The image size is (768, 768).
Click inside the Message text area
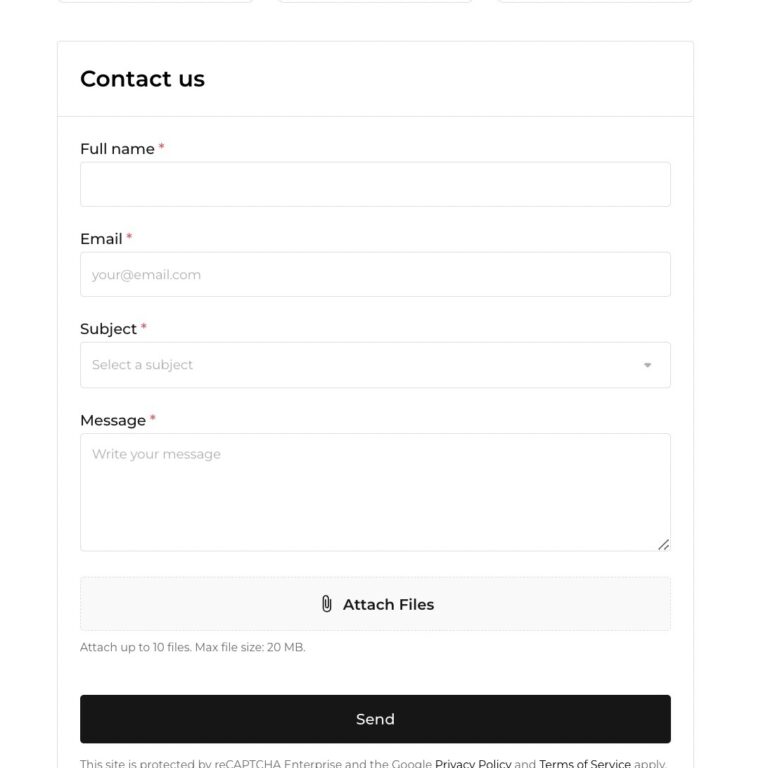(375, 492)
